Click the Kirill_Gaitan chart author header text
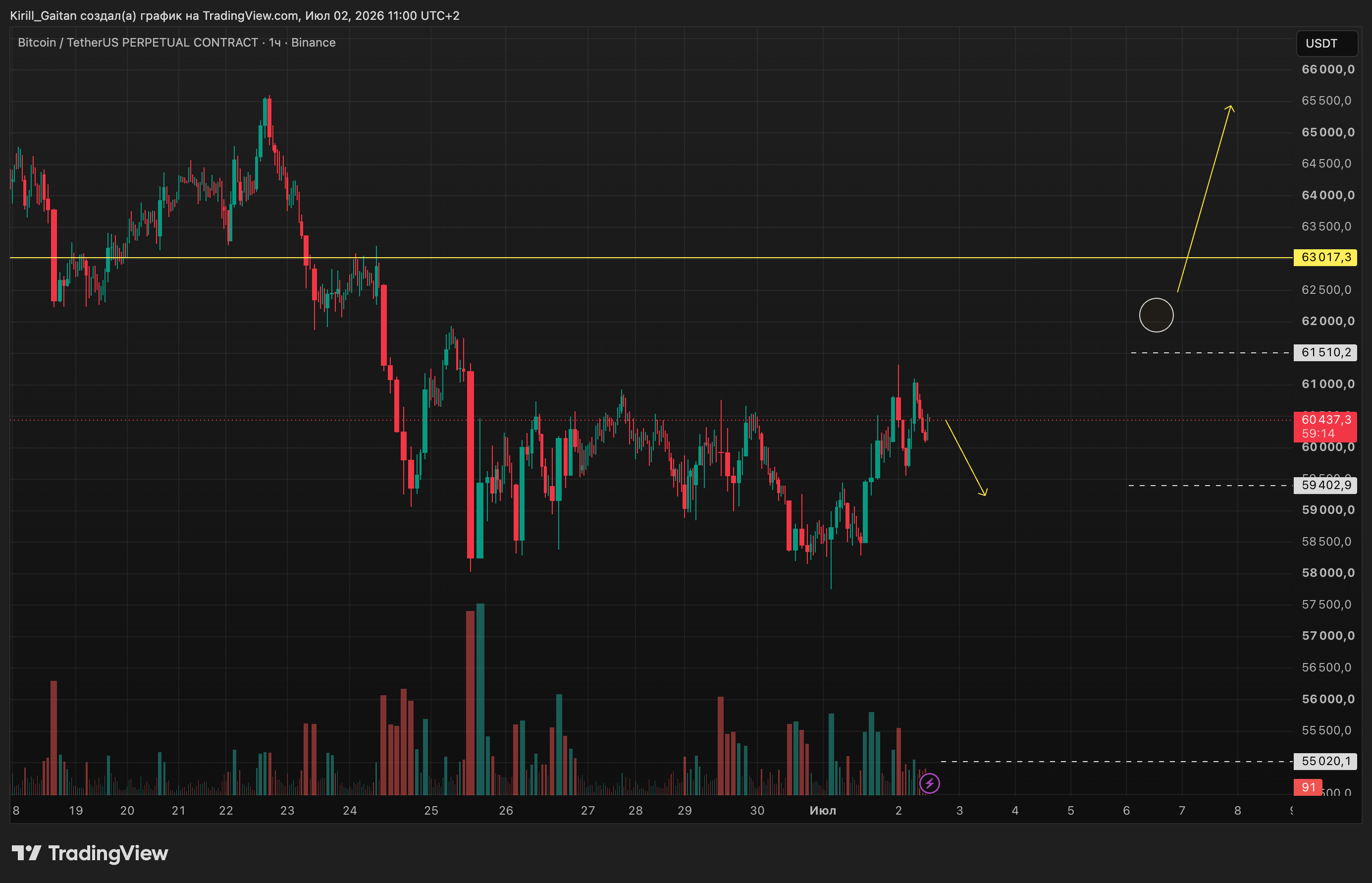1372x883 pixels. [234, 15]
